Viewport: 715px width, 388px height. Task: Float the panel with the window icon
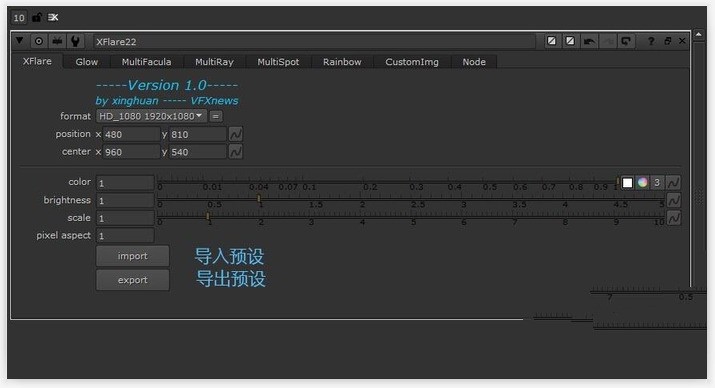[x=668, y=41]
